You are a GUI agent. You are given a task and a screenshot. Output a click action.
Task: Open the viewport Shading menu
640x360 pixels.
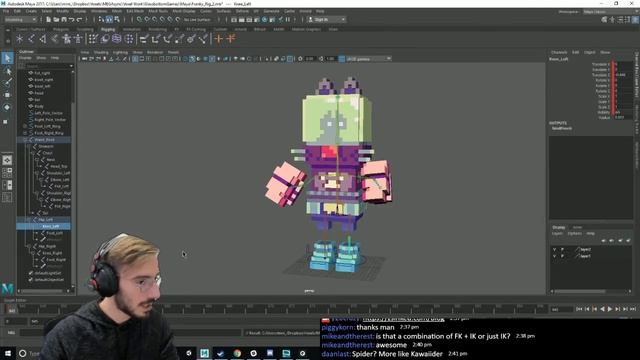click(x=101, y=52)
